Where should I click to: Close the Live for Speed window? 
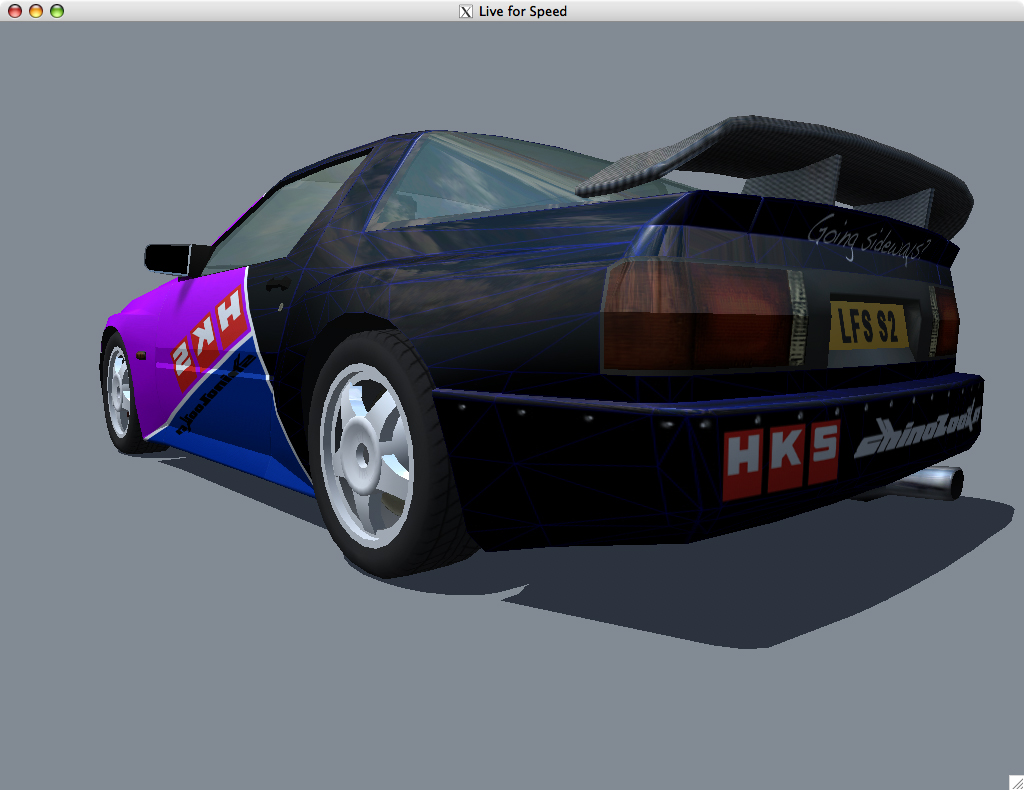point(14,11)
